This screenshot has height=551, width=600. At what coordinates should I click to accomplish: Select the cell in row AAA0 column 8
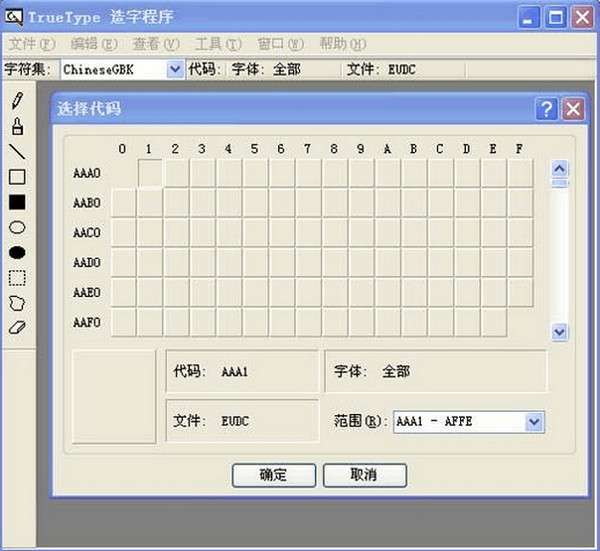335,173
